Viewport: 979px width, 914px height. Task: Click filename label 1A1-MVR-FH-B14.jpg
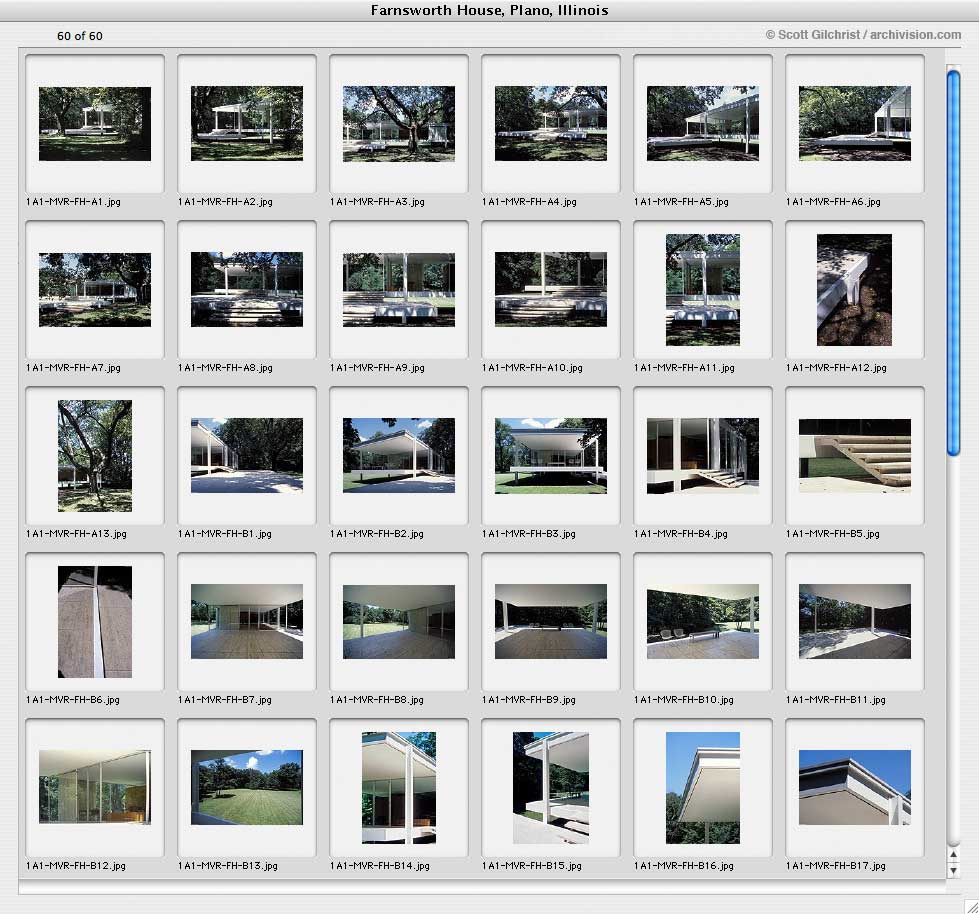click(380, 867)
